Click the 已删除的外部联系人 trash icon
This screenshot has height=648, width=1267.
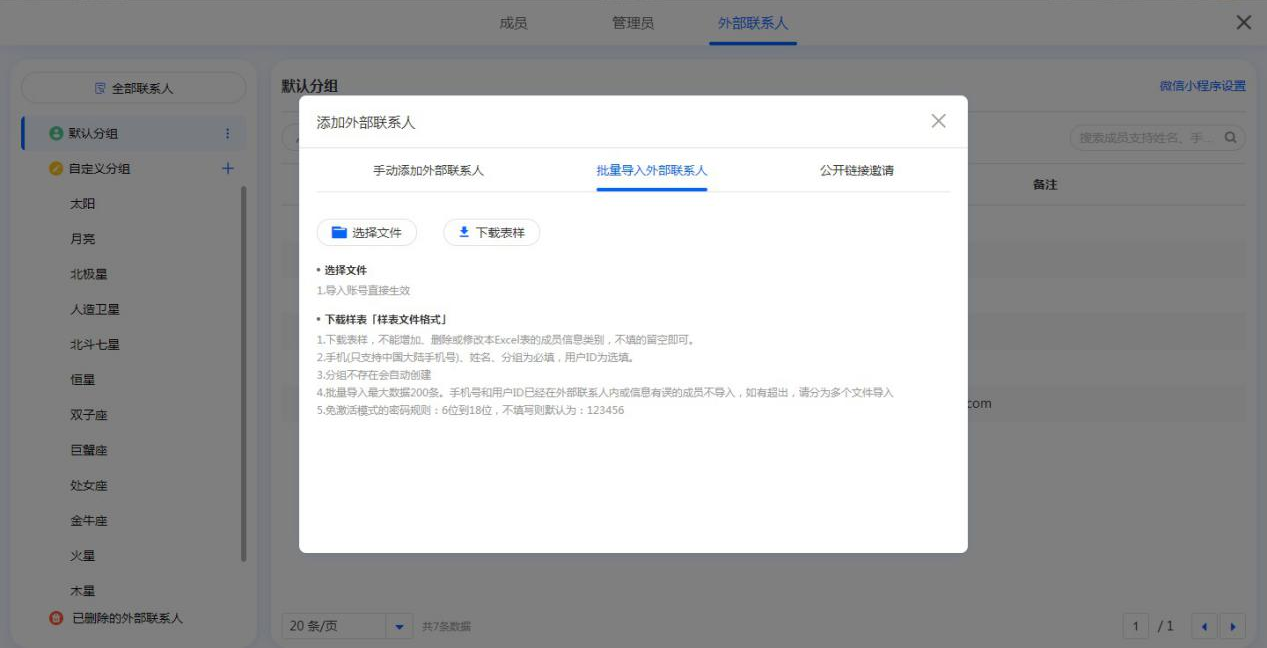(56, 619)
